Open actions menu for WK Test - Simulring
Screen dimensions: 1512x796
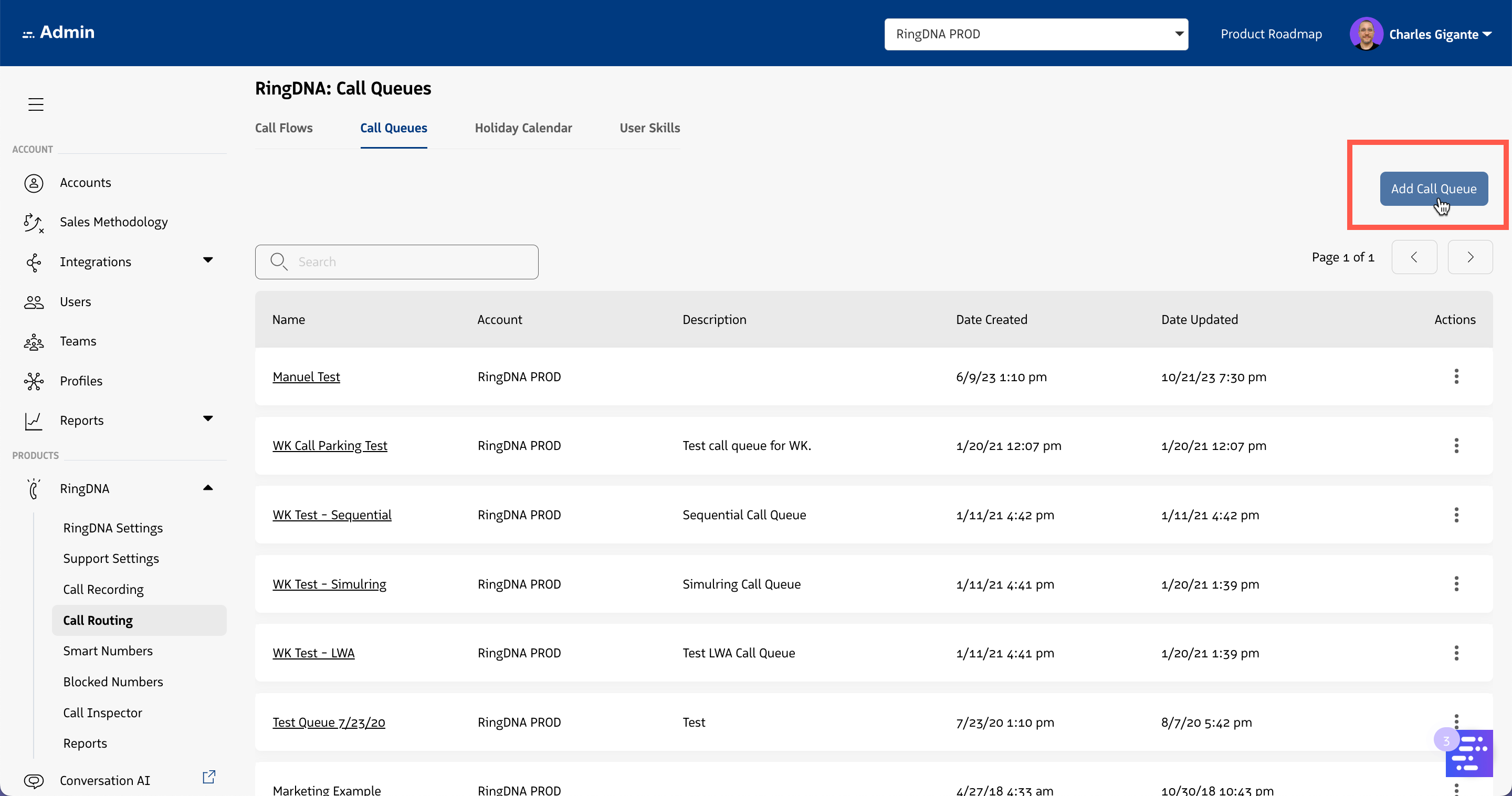click(x=1456, y=584)
